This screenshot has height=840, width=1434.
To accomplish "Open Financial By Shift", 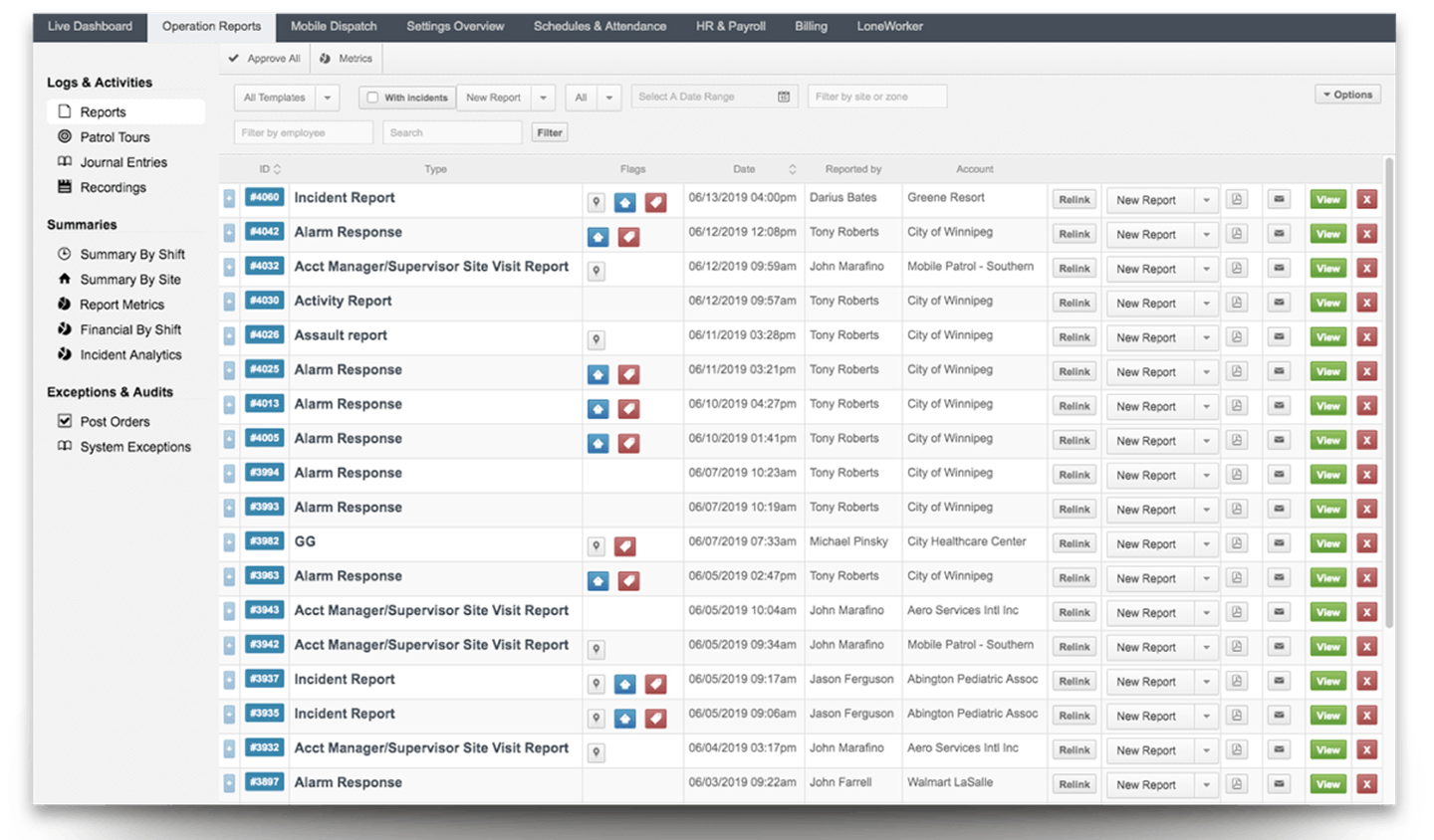I will click(x=130, y=329).
